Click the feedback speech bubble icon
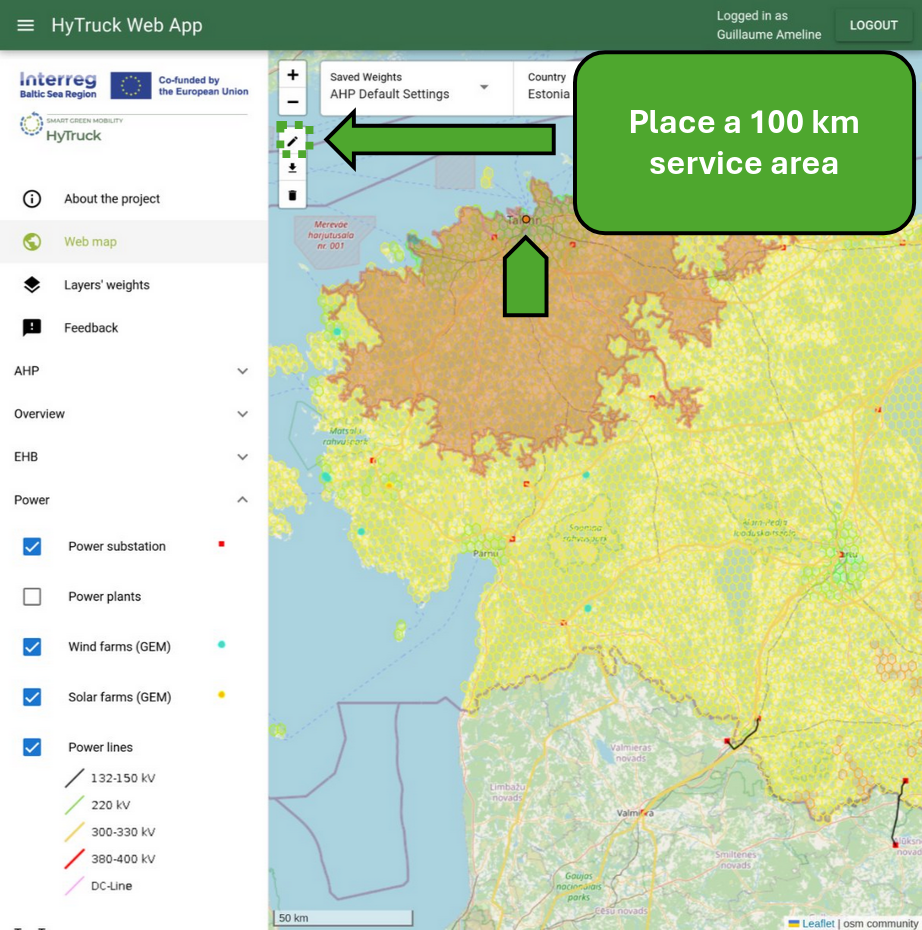Viewport: 922px width, 930px height. [x=32, y=327]
